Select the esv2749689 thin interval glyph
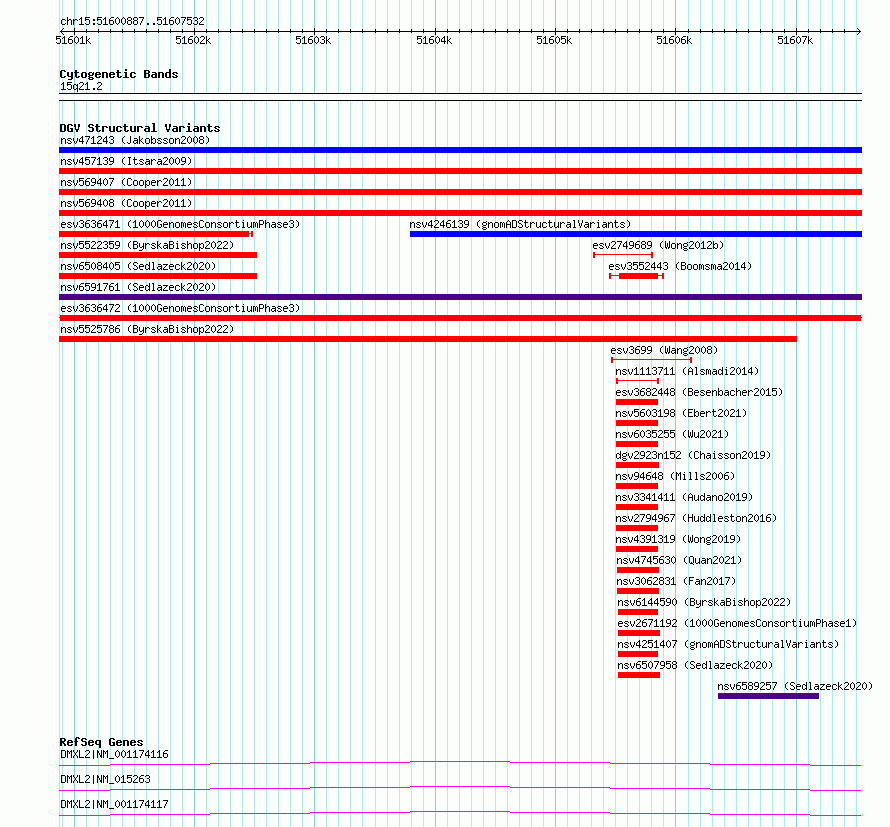The width and height of the screenshot is (890, 827). coord(623,255)
